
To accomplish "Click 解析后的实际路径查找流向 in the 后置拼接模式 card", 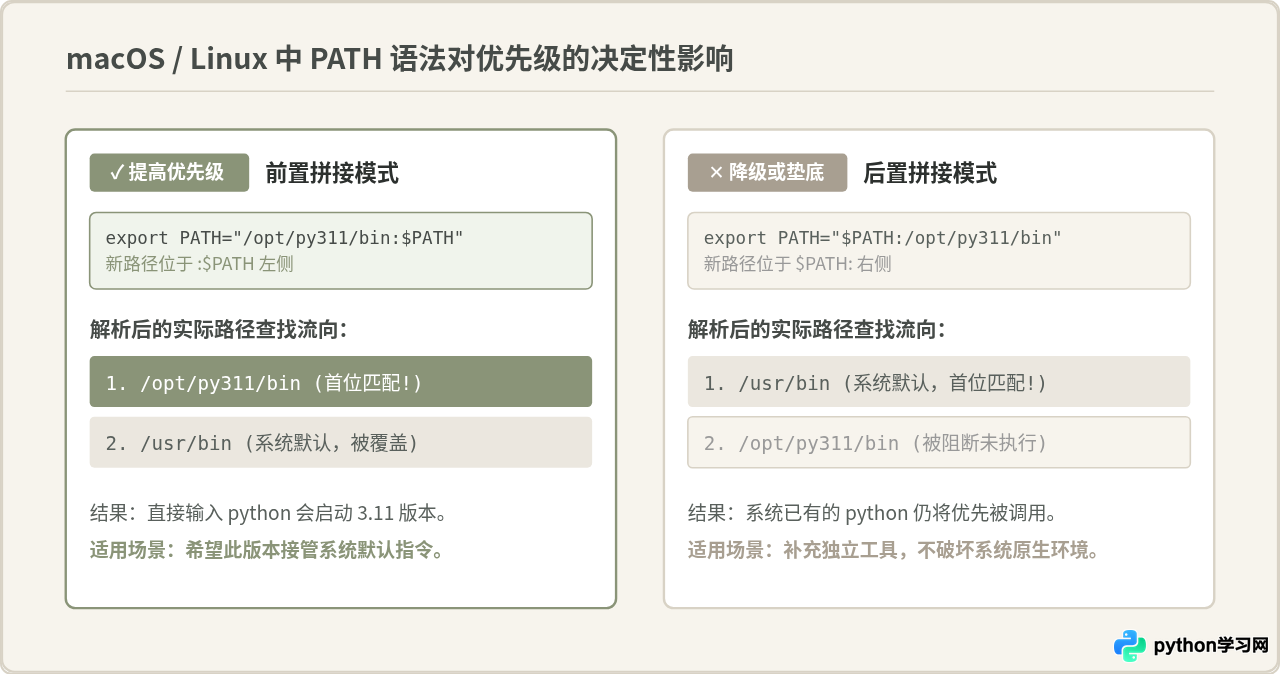I will tap(817, 329).
